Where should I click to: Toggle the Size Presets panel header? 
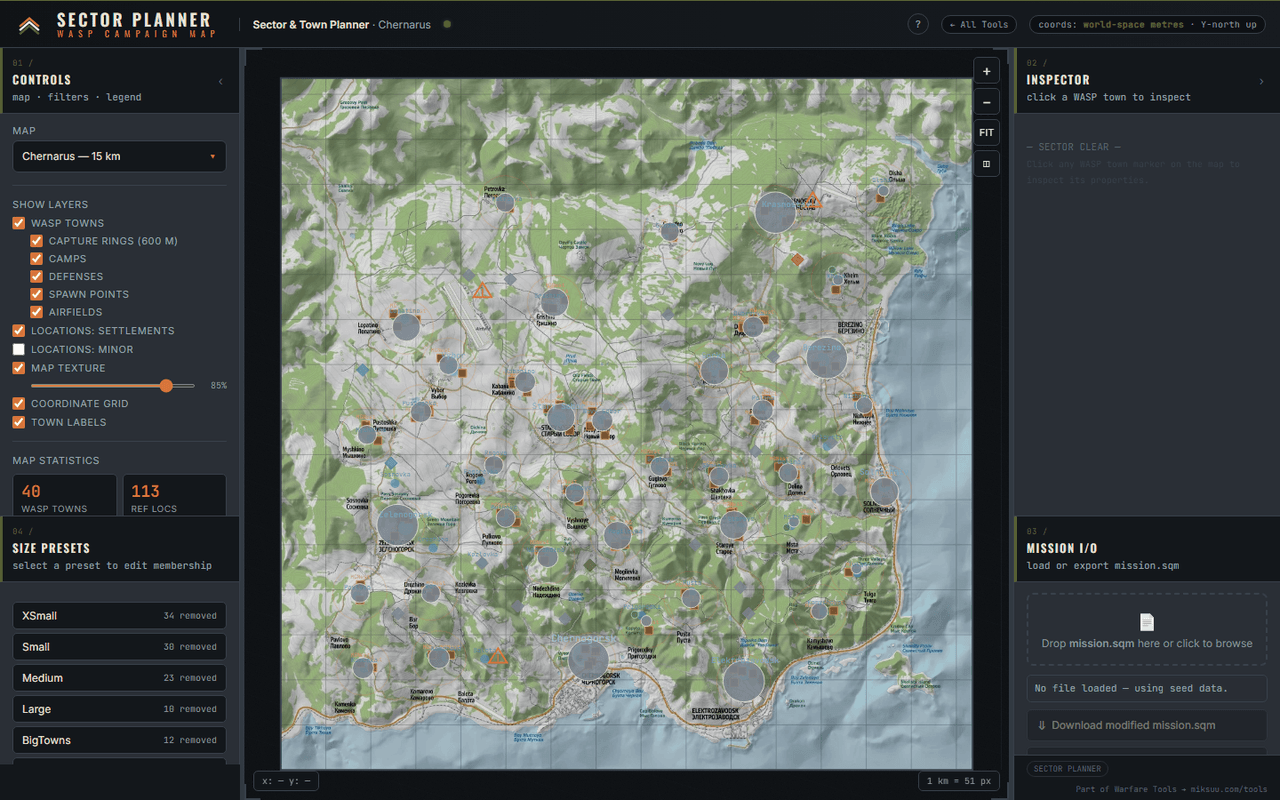[x=120, y=549]
